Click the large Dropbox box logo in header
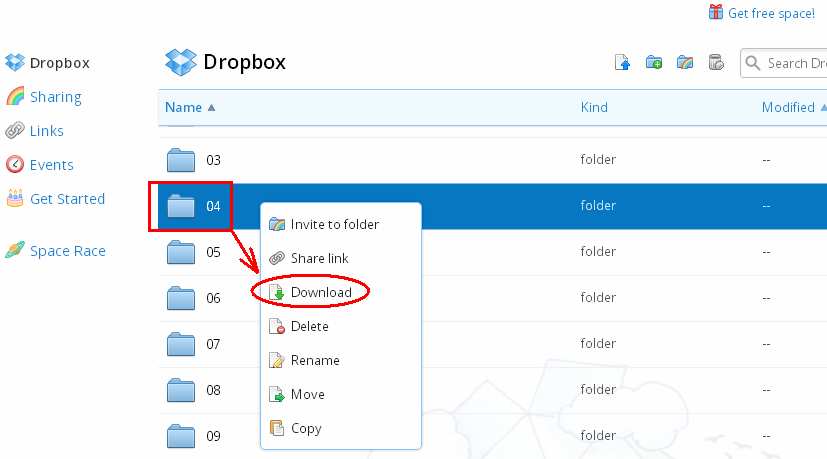 [x=181, y=62]
